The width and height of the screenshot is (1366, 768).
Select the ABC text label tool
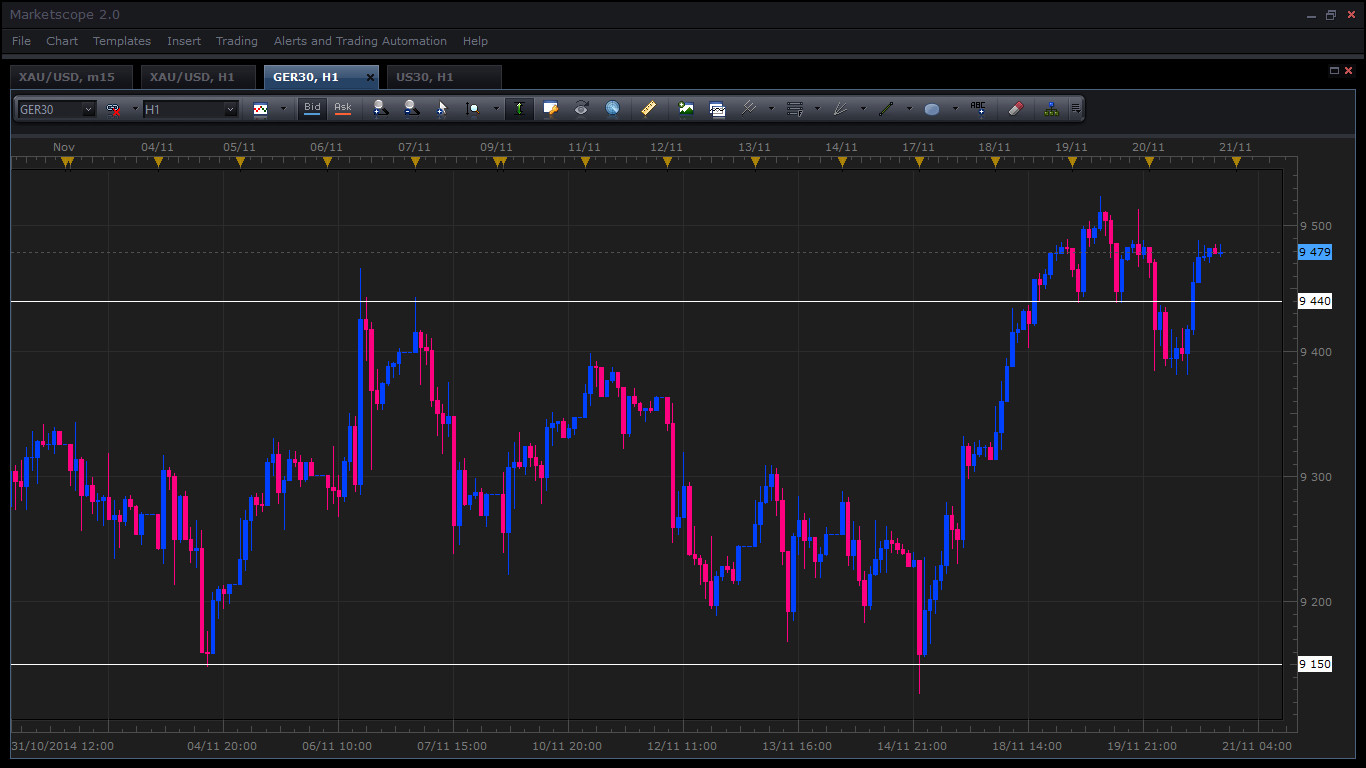[x=978, y=109]
